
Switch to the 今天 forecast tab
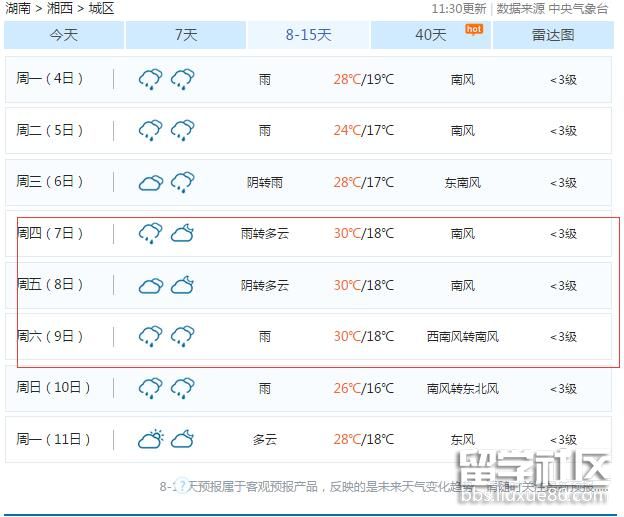coord(64,35)
